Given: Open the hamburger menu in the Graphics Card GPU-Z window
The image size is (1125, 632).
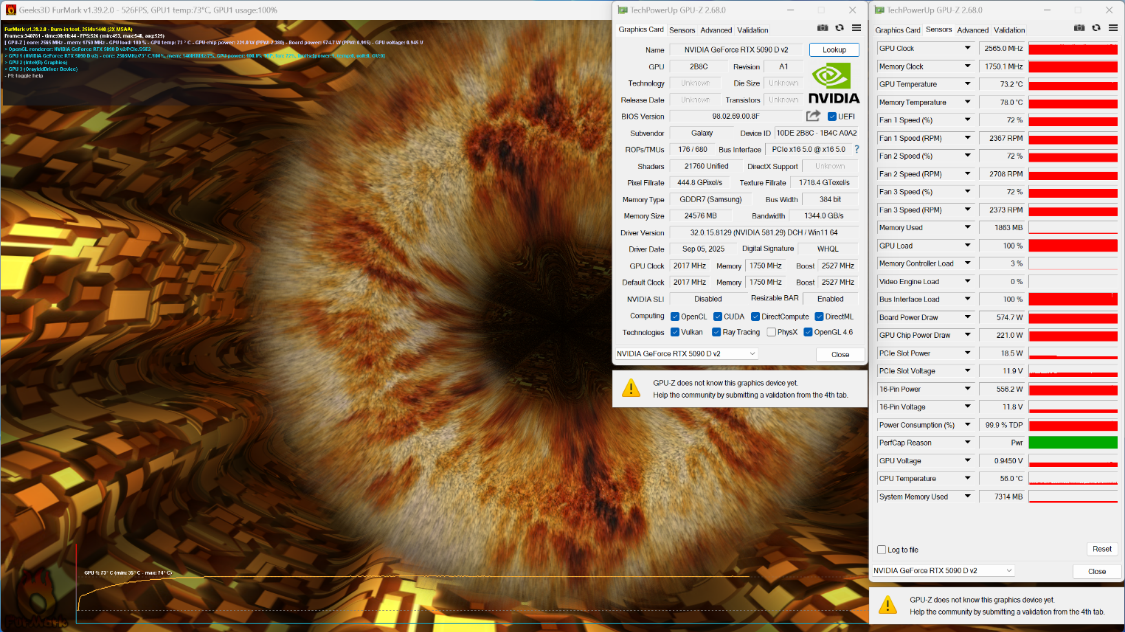Looking at the screenshot, I should coord(857,28).
